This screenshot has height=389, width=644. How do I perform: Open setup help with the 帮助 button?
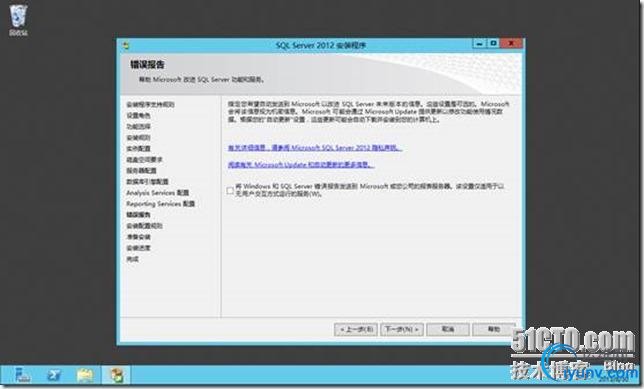(x=494, y=329)
